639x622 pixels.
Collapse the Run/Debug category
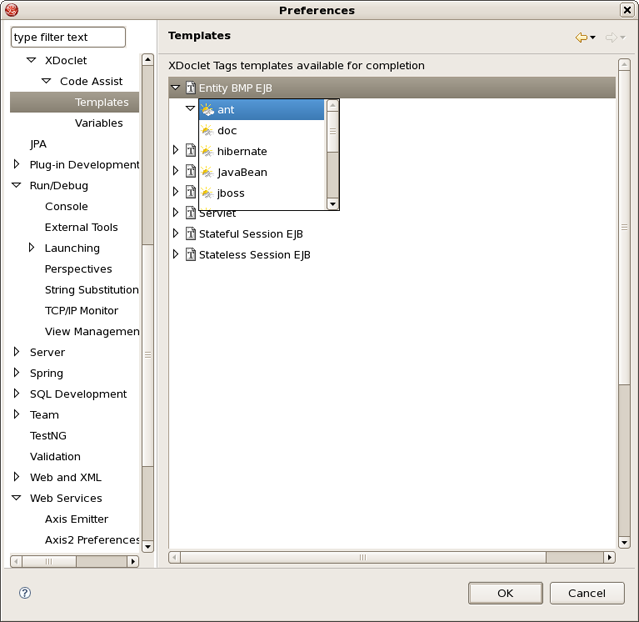(17, 186)
